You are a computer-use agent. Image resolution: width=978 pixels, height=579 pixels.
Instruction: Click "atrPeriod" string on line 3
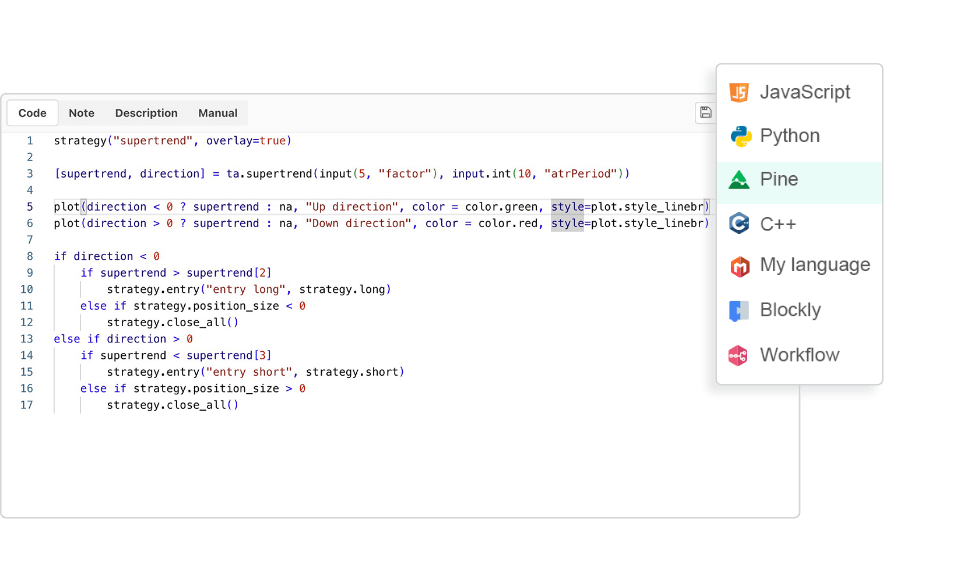[x=581, y=174]
